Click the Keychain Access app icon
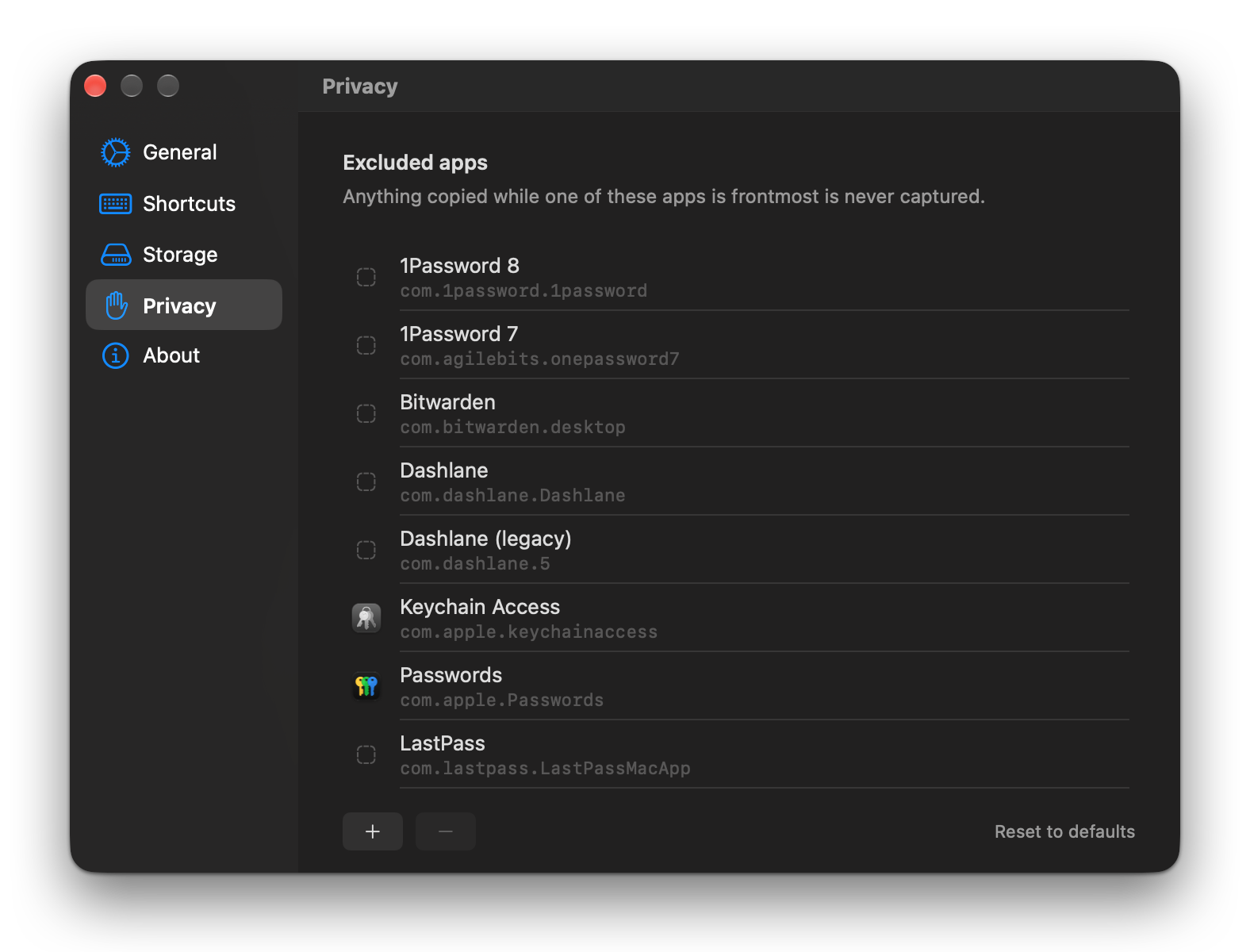The height and width of the screenshot is (952, 1250). click(366, 618)
